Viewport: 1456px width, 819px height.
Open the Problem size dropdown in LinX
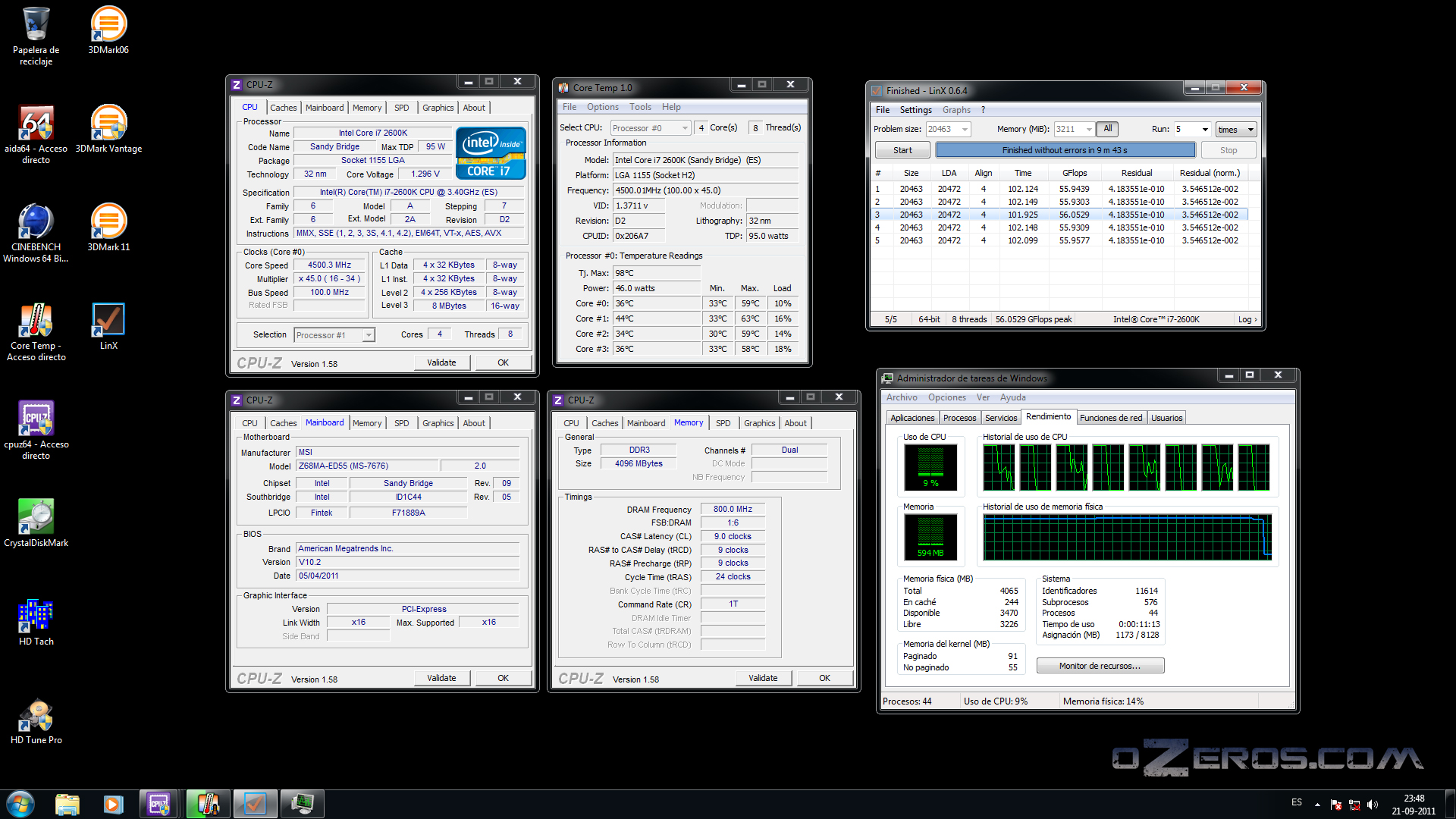click(x=948, y=130)
